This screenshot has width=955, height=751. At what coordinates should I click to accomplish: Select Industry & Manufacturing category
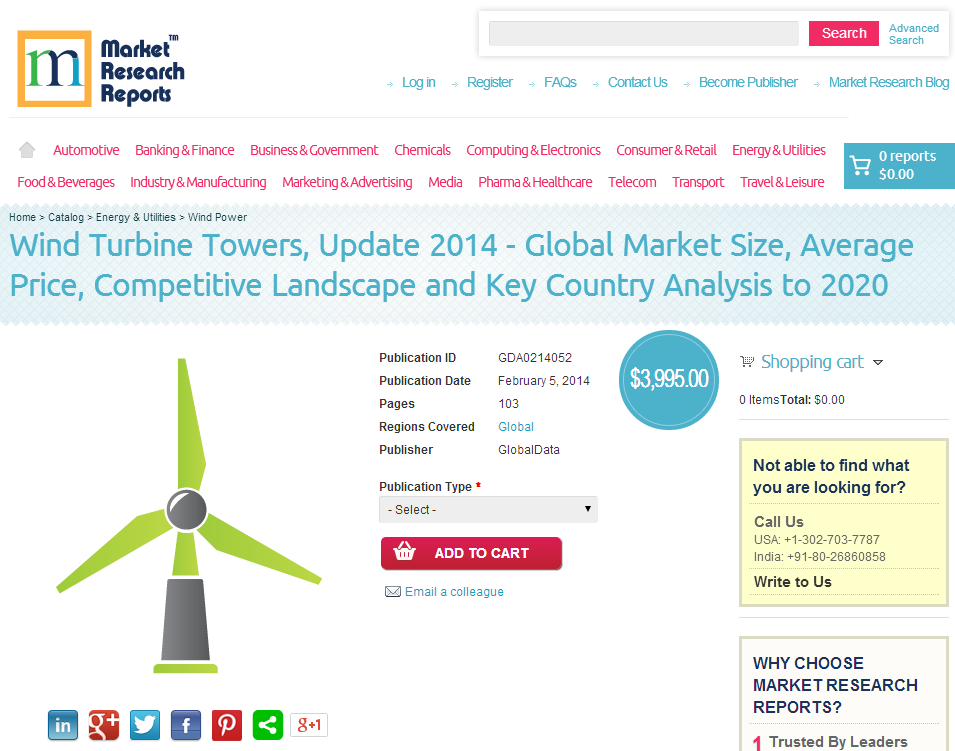point(198,182)
